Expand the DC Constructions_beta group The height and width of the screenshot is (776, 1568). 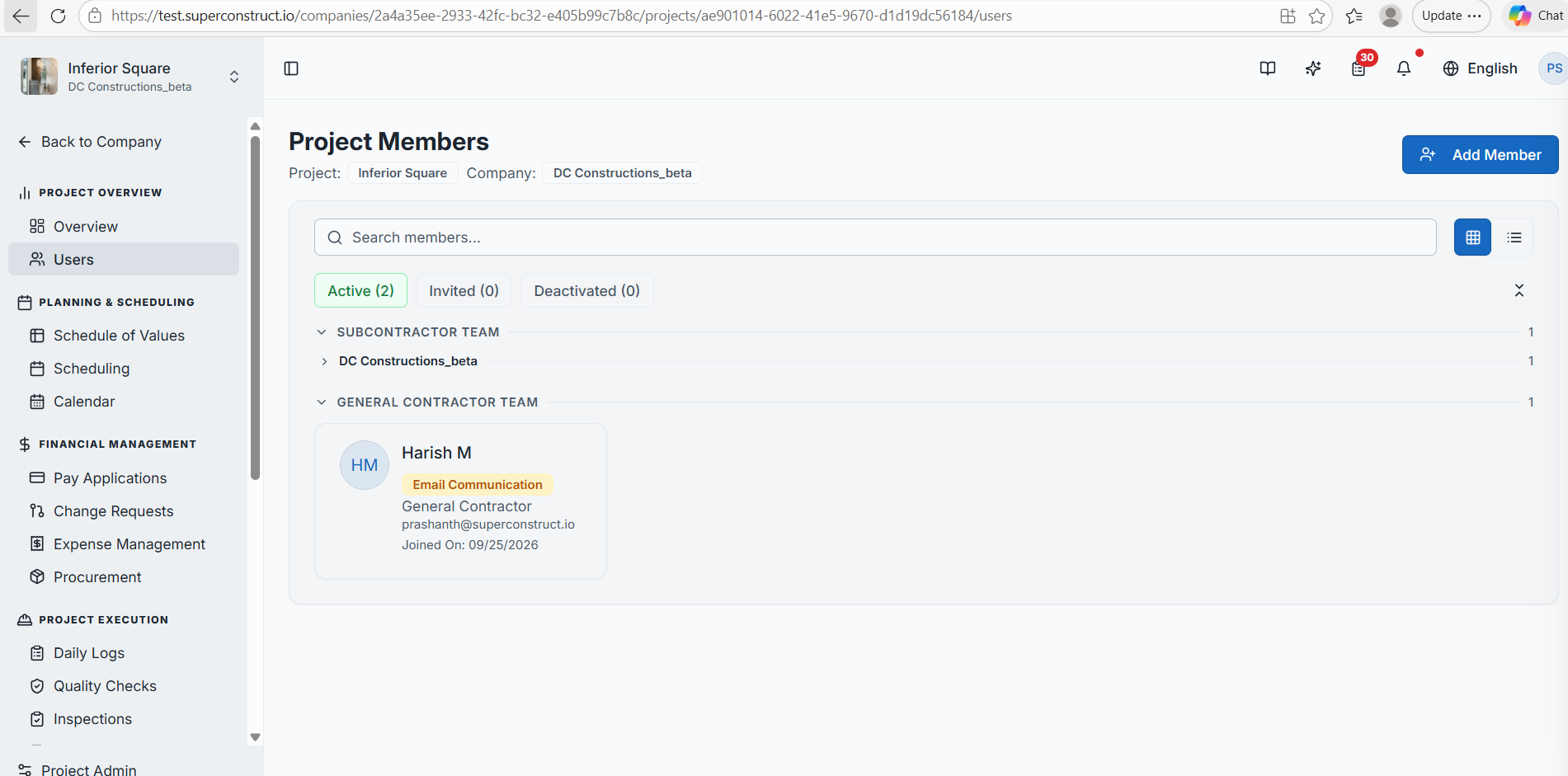[324, 361]
